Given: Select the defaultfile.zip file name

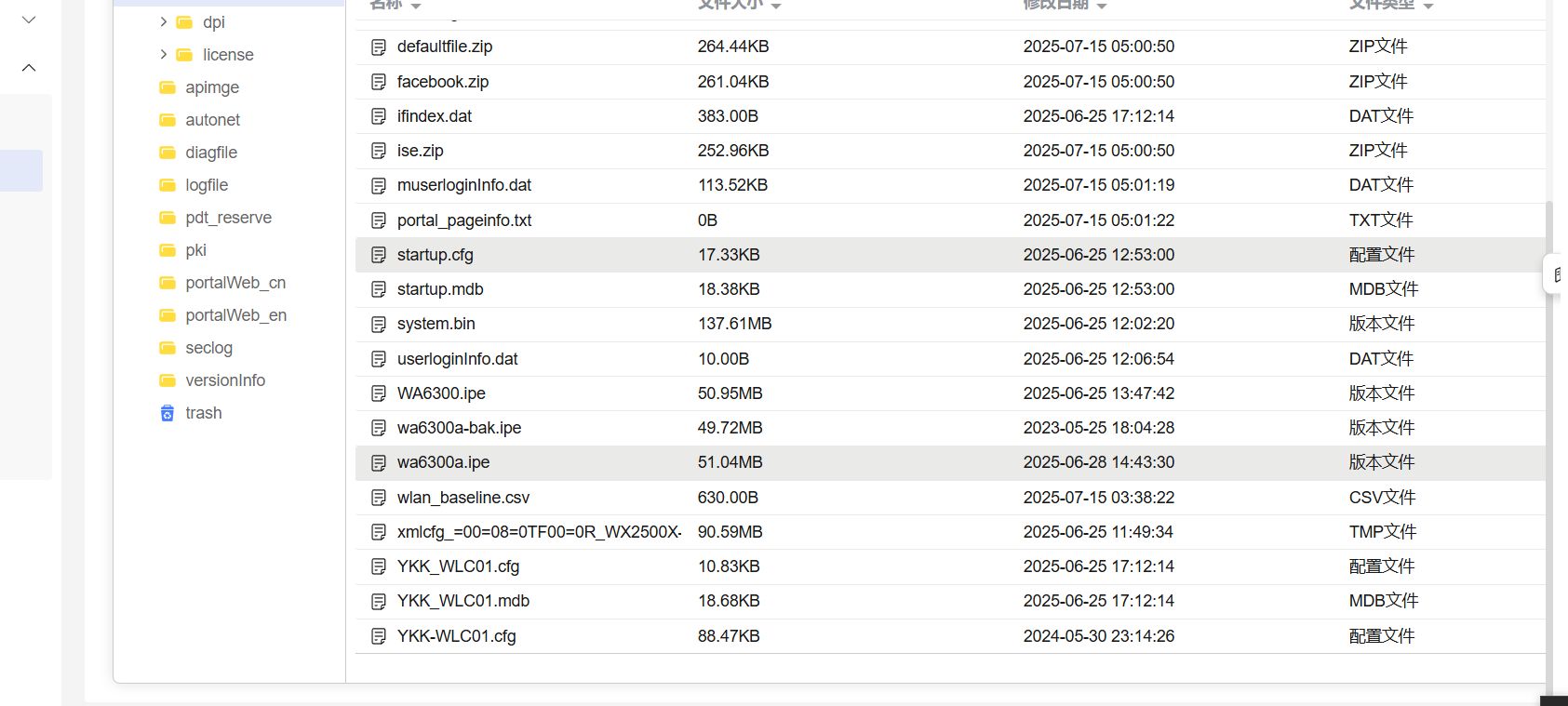Looking at the screenshot, I should point(445,47).
